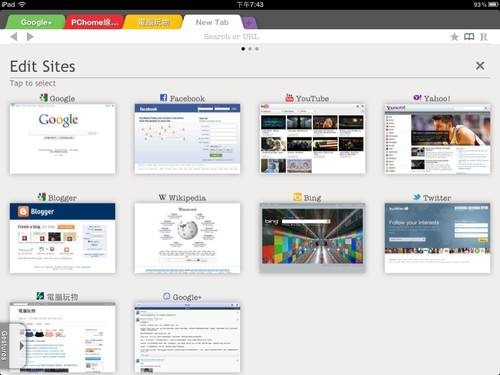Tap the Search or URL field
Image resolution: width=500 pixels, height=375 pixels.
pos(231,36)
